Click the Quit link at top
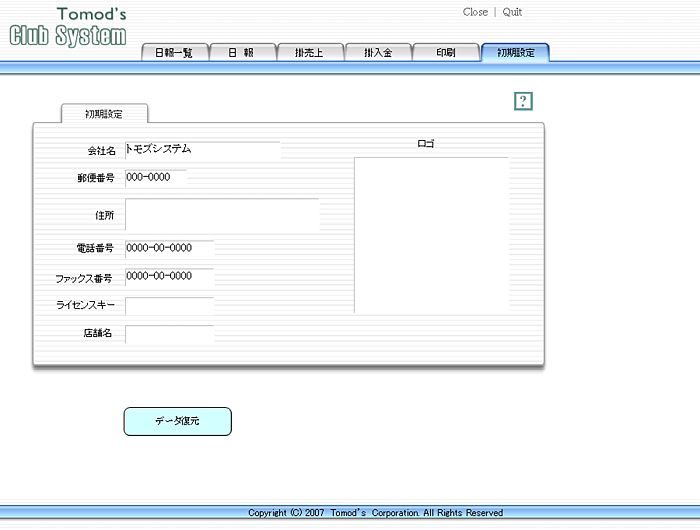 tap(512, 12)
